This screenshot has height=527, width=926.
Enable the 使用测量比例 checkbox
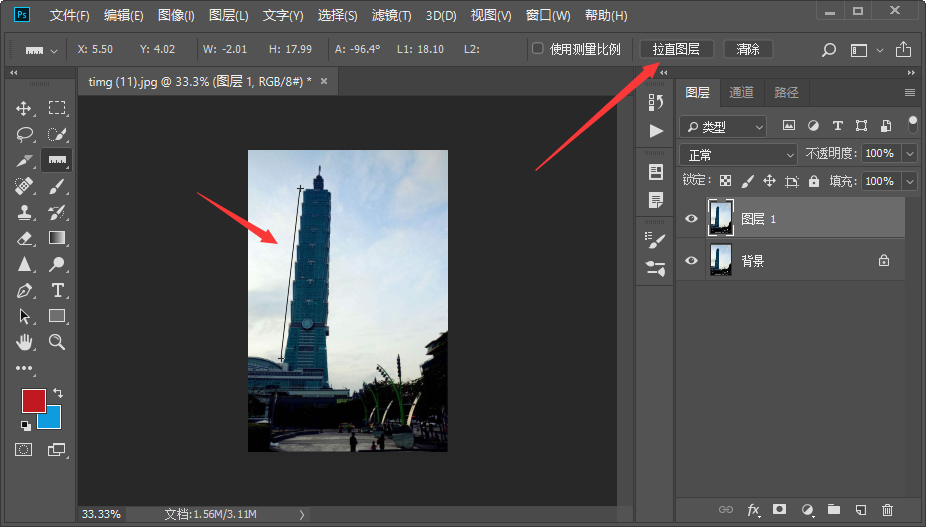click(x=537, y=48)
